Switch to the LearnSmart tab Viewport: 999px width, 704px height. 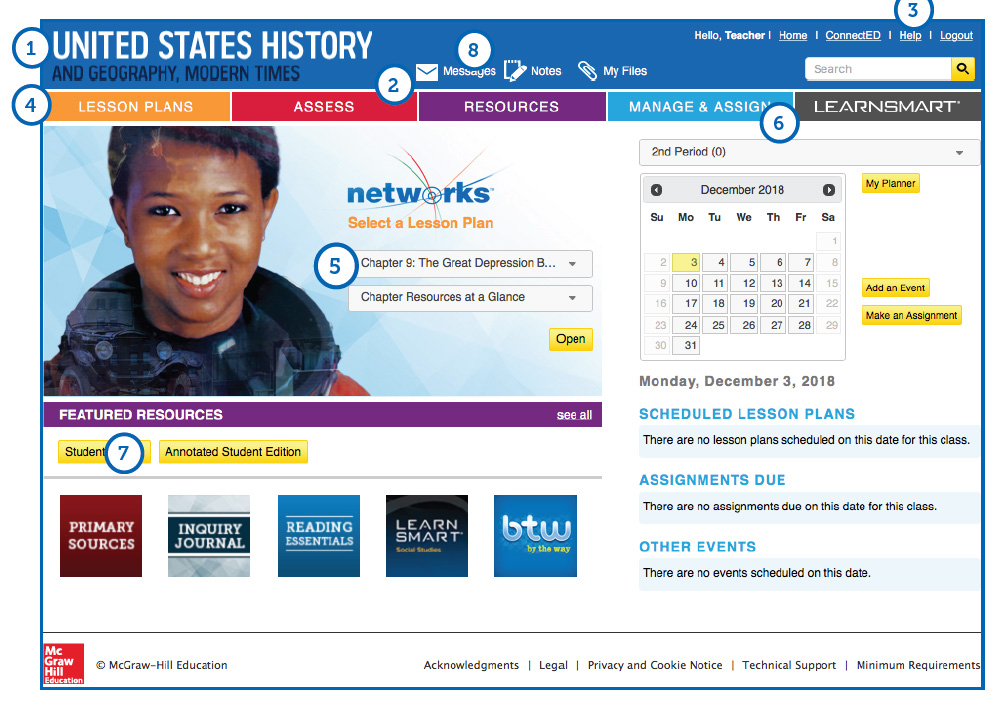[888, 106]
